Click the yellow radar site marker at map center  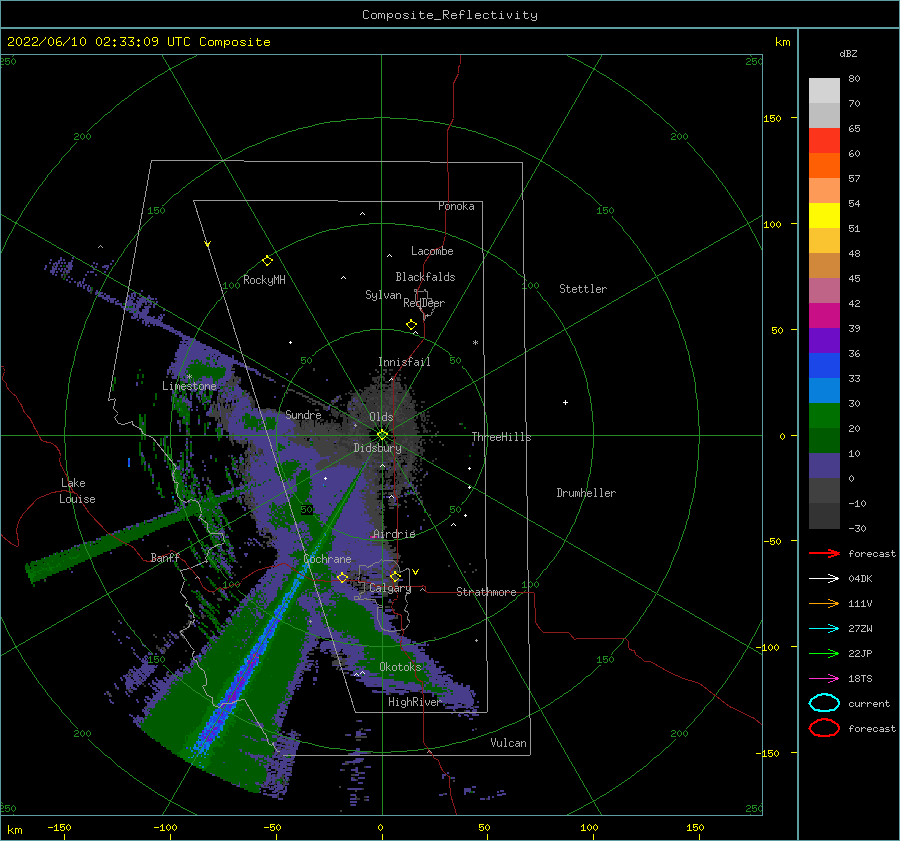pyautogui.click(x=382, y=435)
